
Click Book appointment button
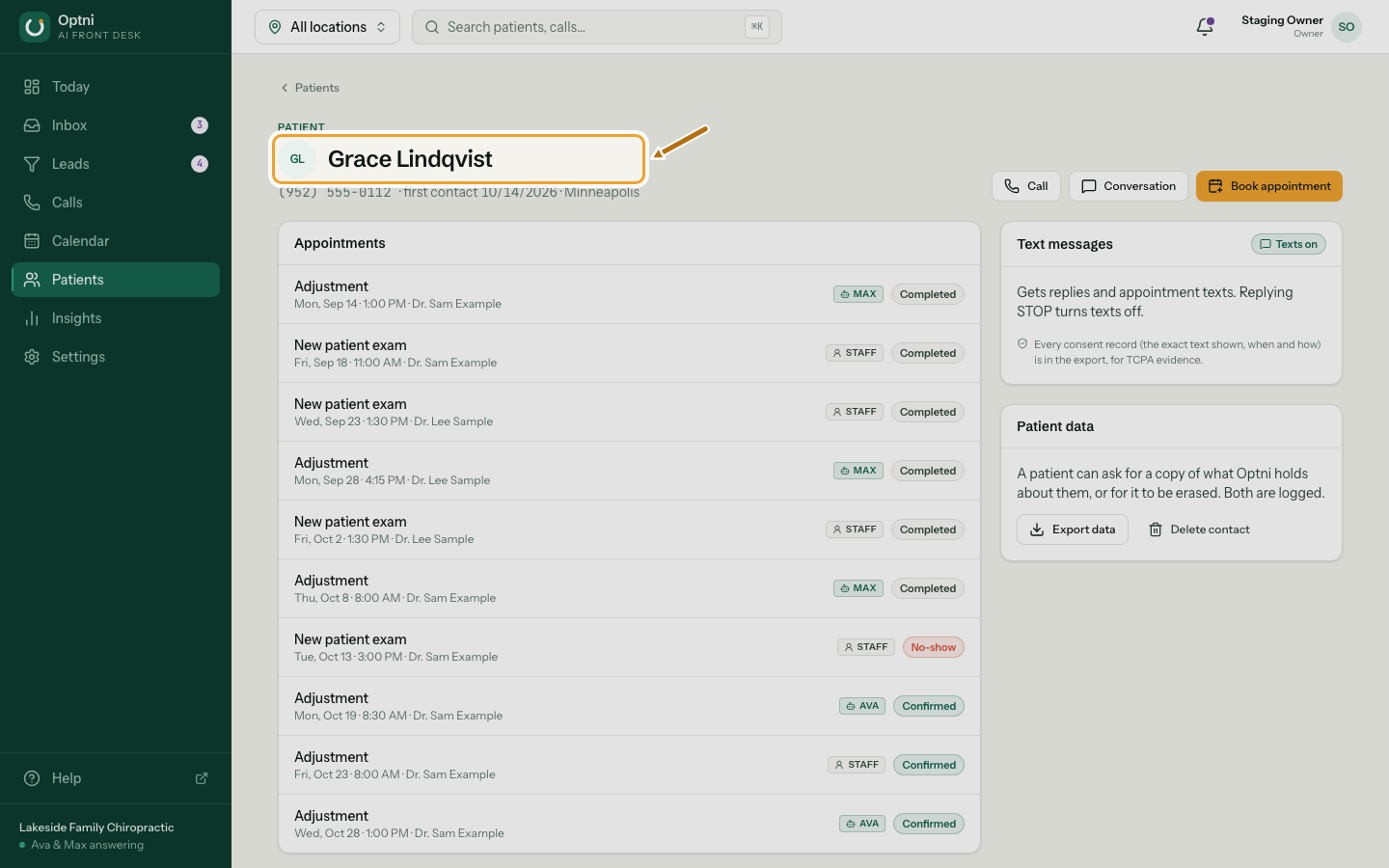pos(1269,186)
